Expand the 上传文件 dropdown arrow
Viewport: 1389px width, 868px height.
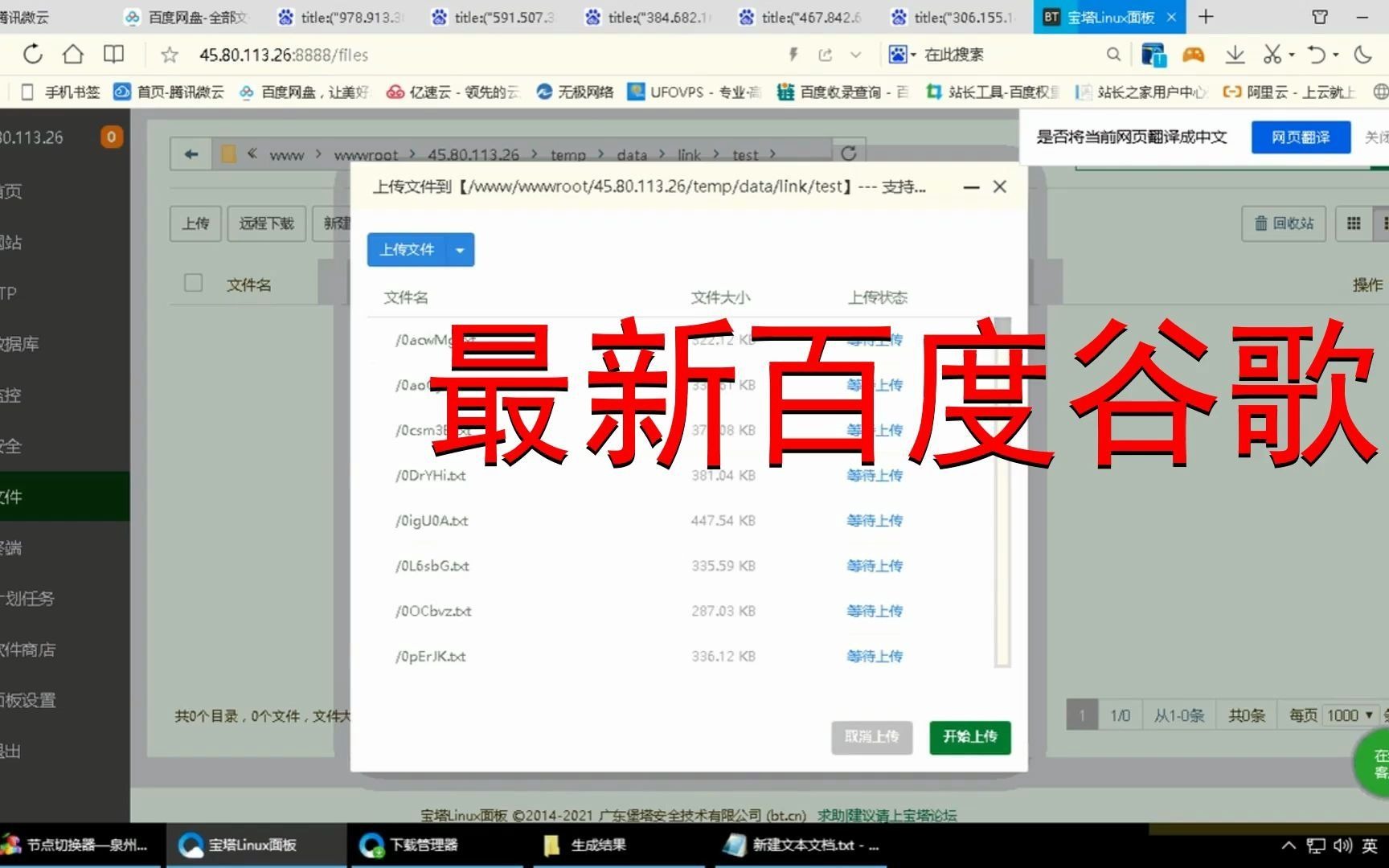point(460,250)
